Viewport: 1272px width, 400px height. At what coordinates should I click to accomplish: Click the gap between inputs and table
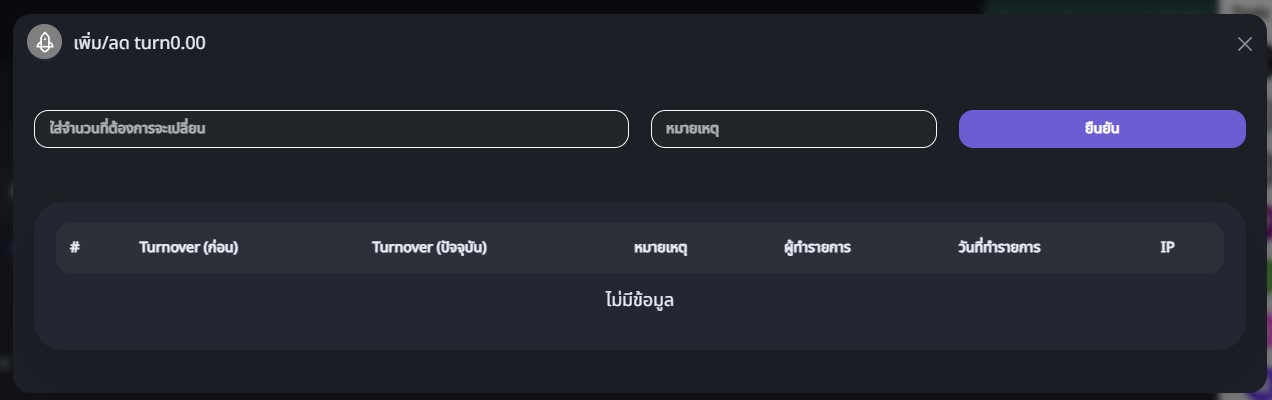[639, 176]
